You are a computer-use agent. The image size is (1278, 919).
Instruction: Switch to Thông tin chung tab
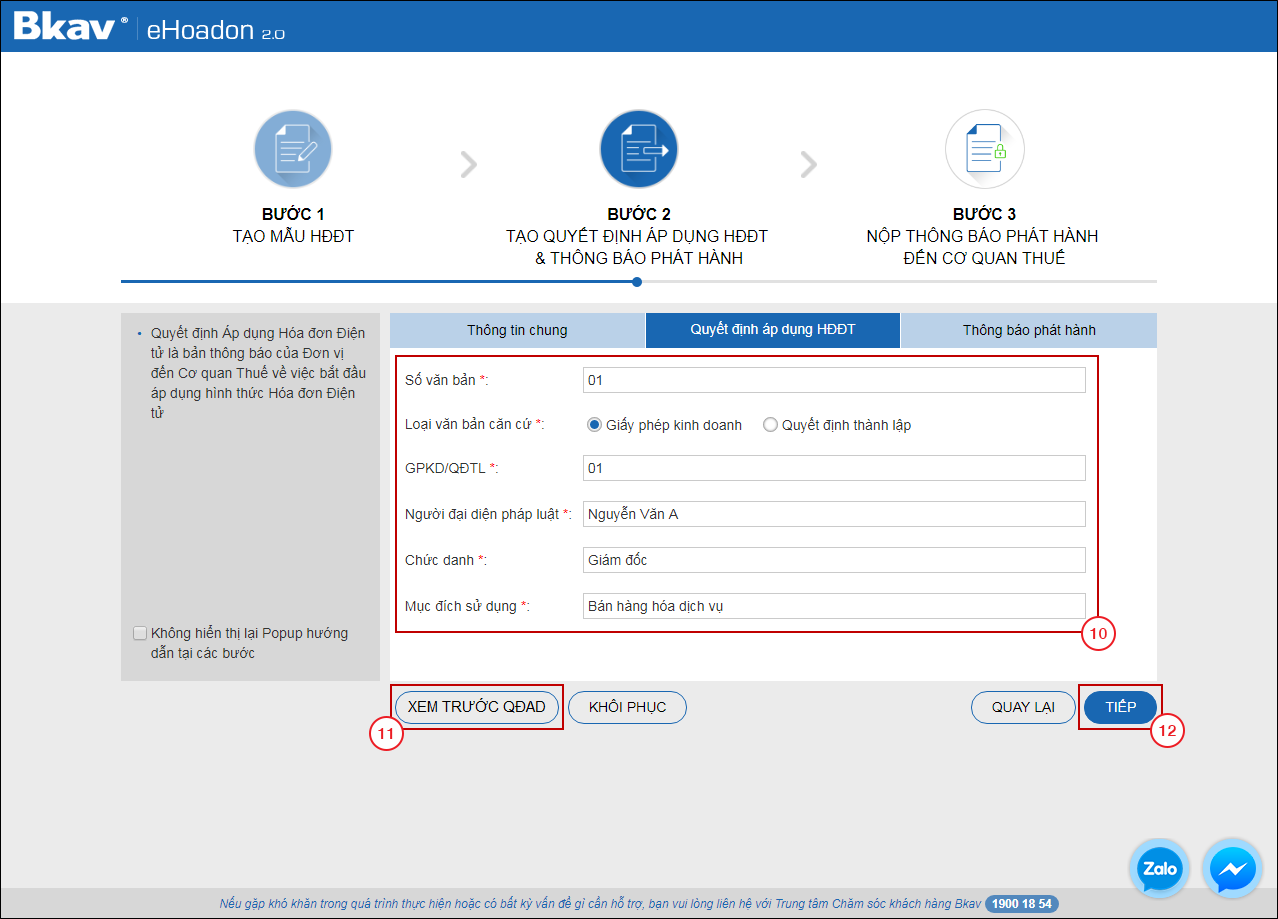517,330
